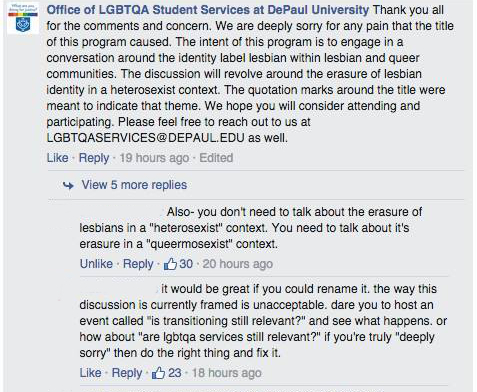
Task: Show edit history via Edited label
Action: tap(216, 158)
